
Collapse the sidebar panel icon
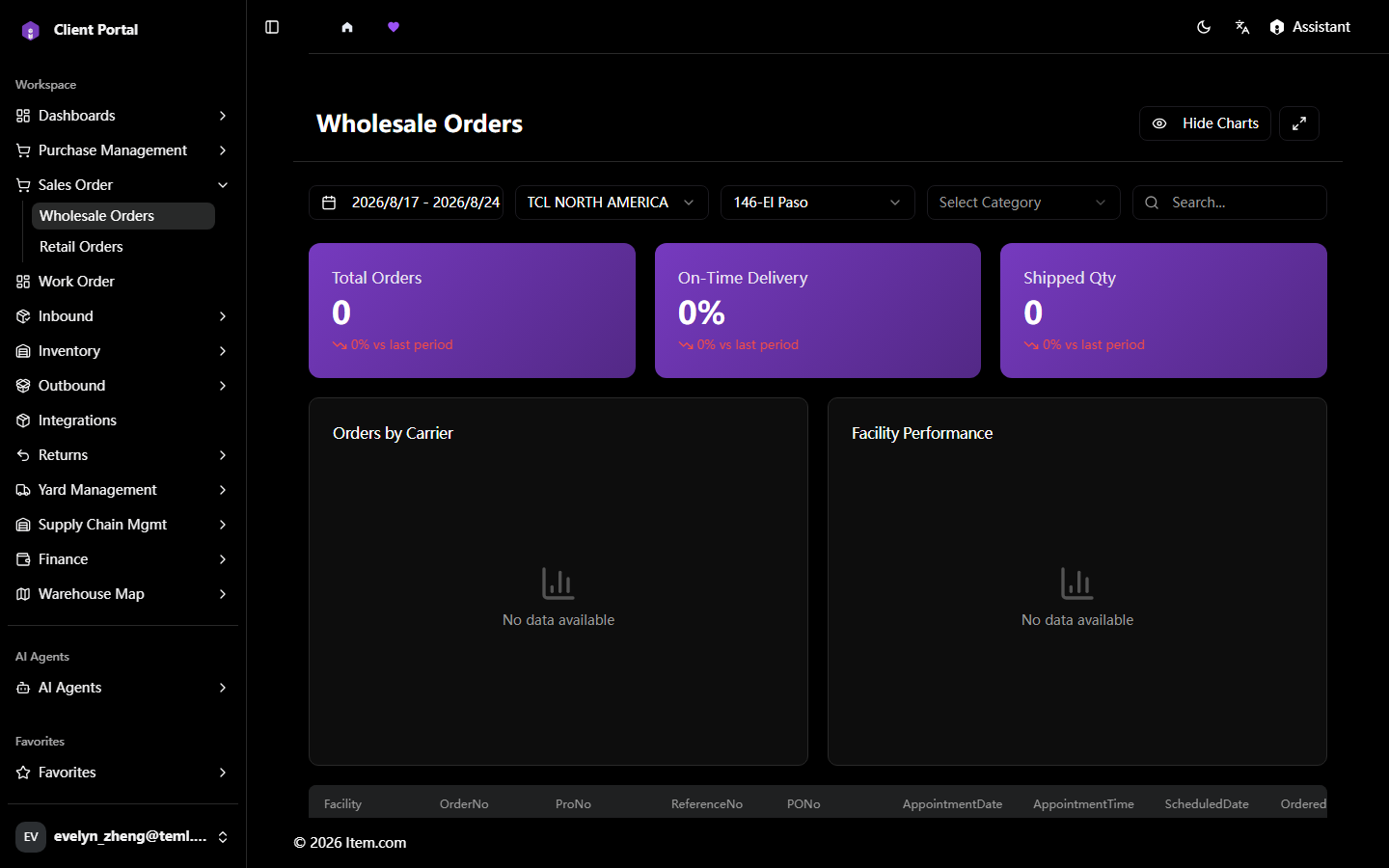(272, 27)
